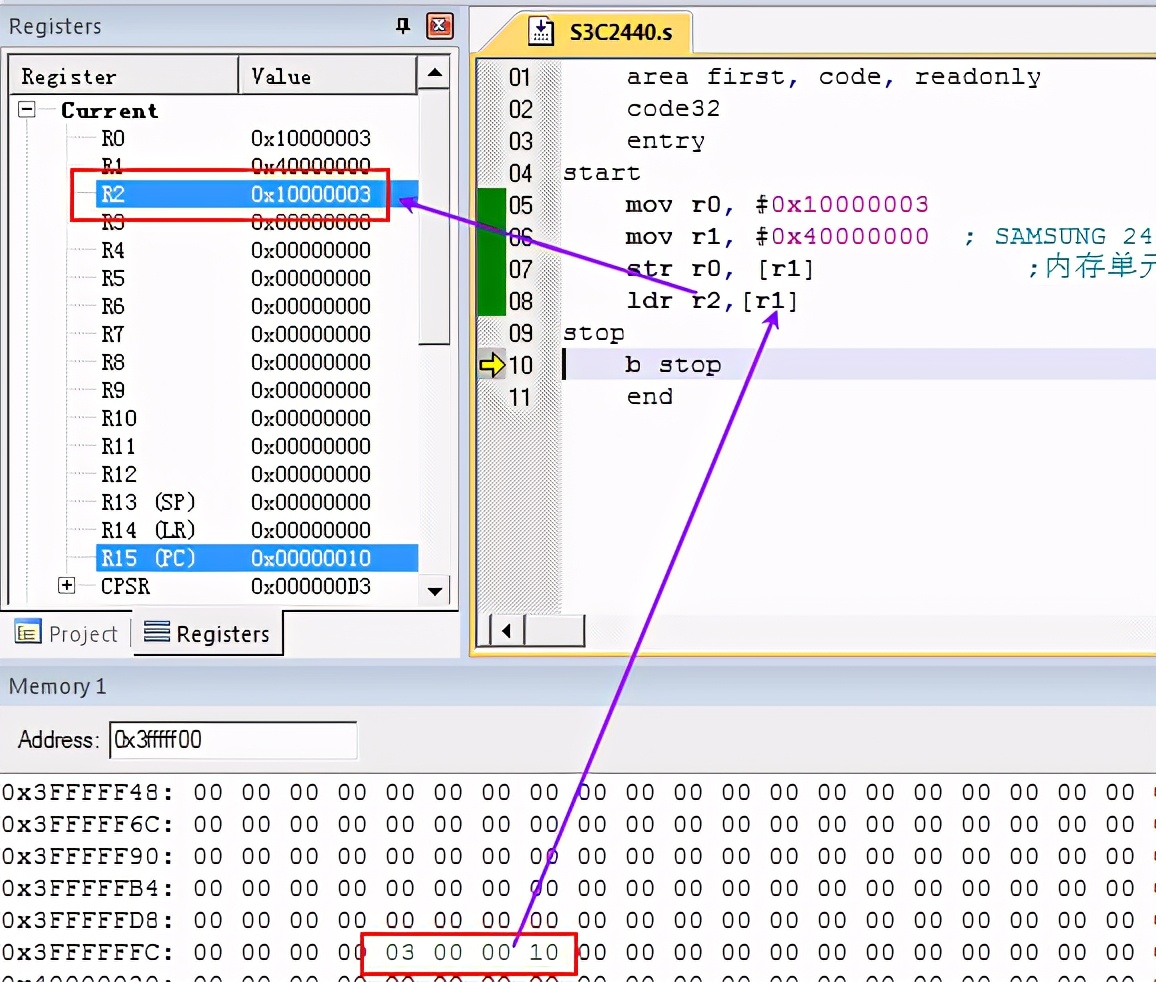Switch to the Project tab
This screenshot has height=982, width=1156.
68,634
